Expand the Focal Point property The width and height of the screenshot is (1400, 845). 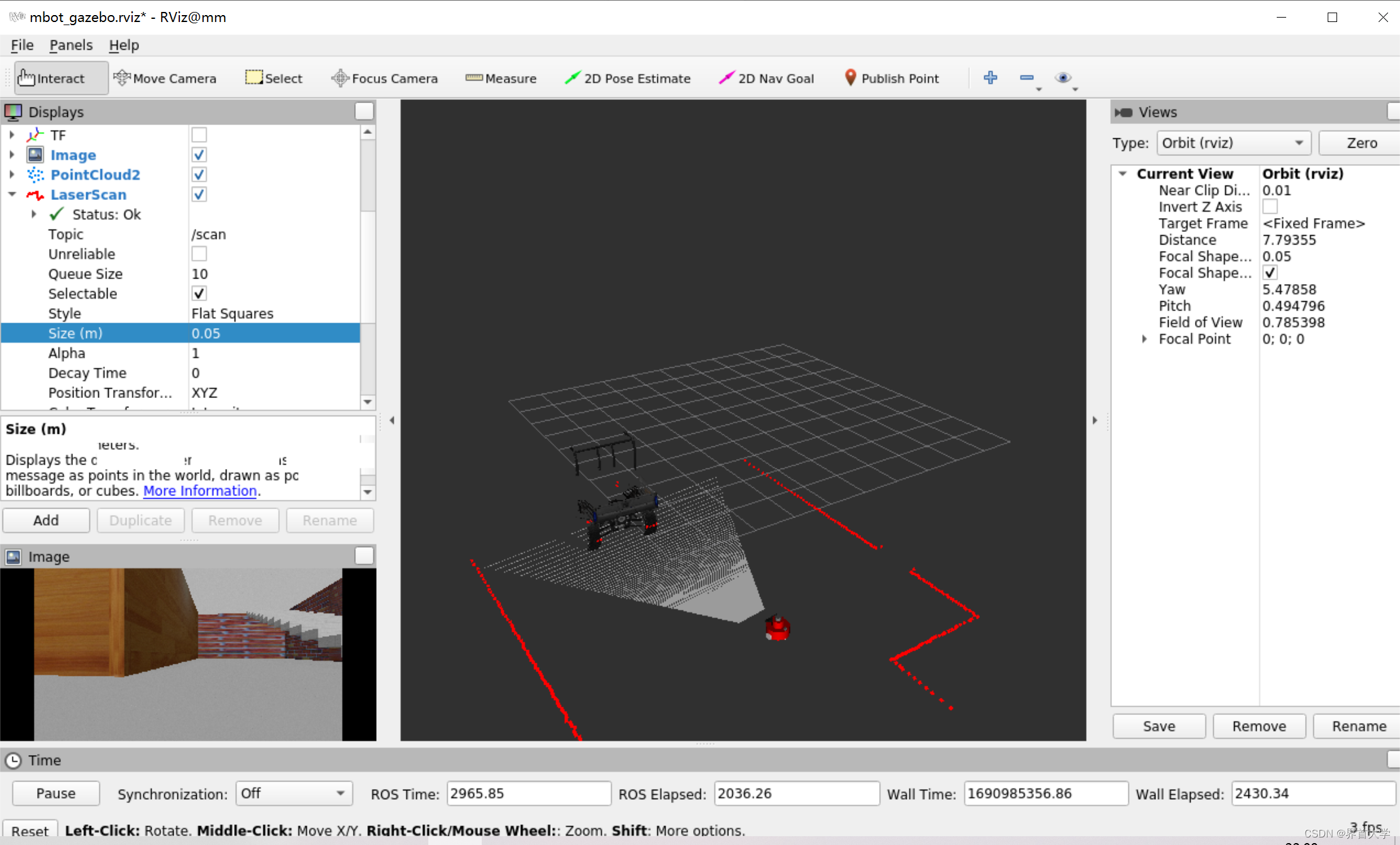1144,339
